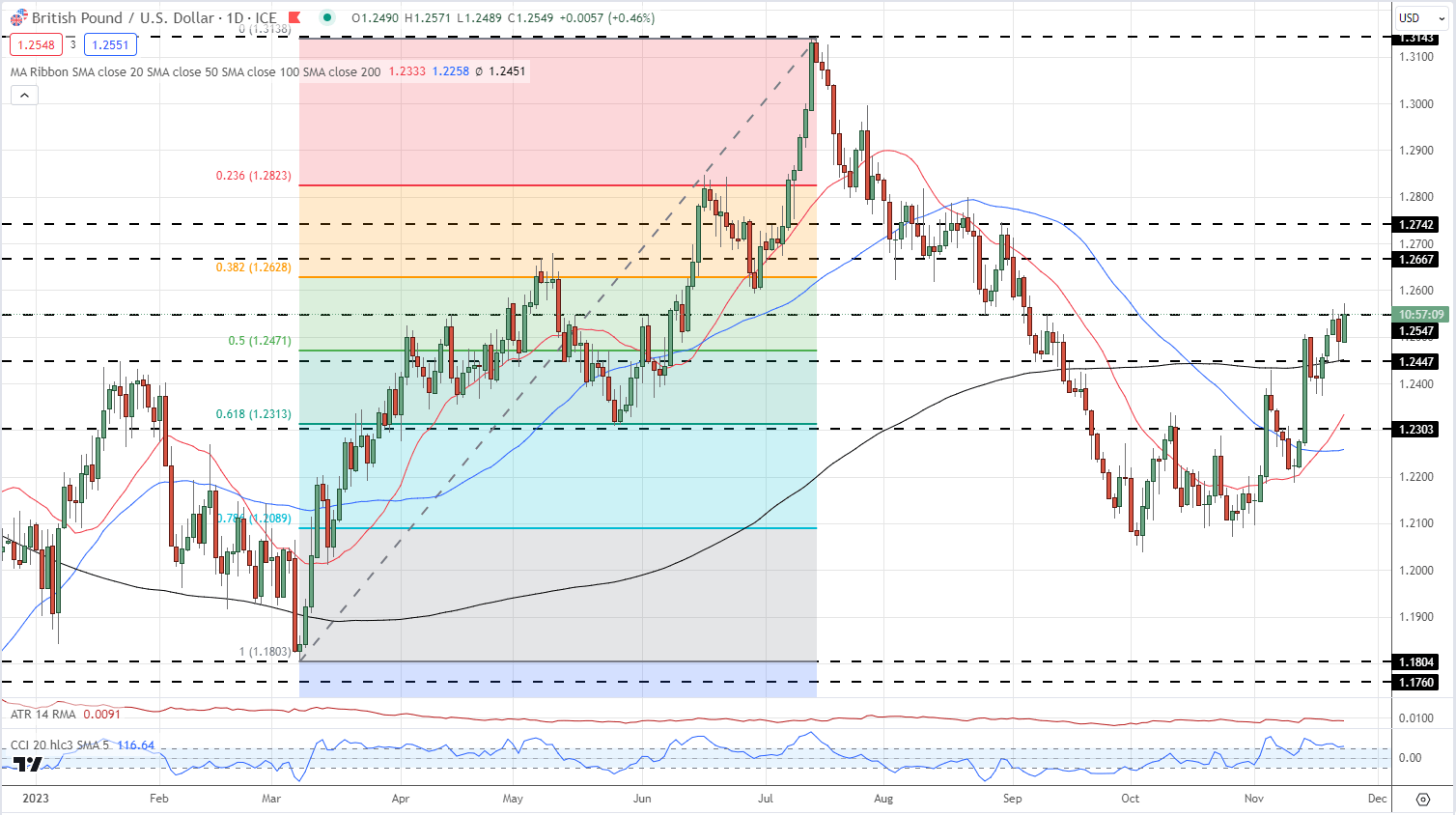This screenshot has width=1456, height=815.
Task: Click the 2023 label on time axis
Action: [36, 799]
